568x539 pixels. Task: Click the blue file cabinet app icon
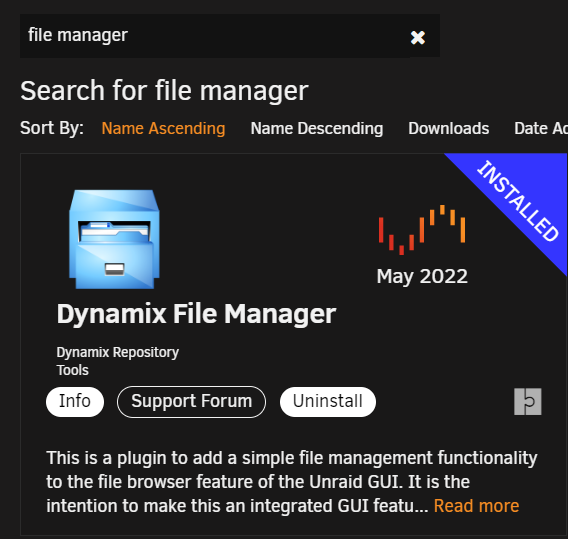114,239
